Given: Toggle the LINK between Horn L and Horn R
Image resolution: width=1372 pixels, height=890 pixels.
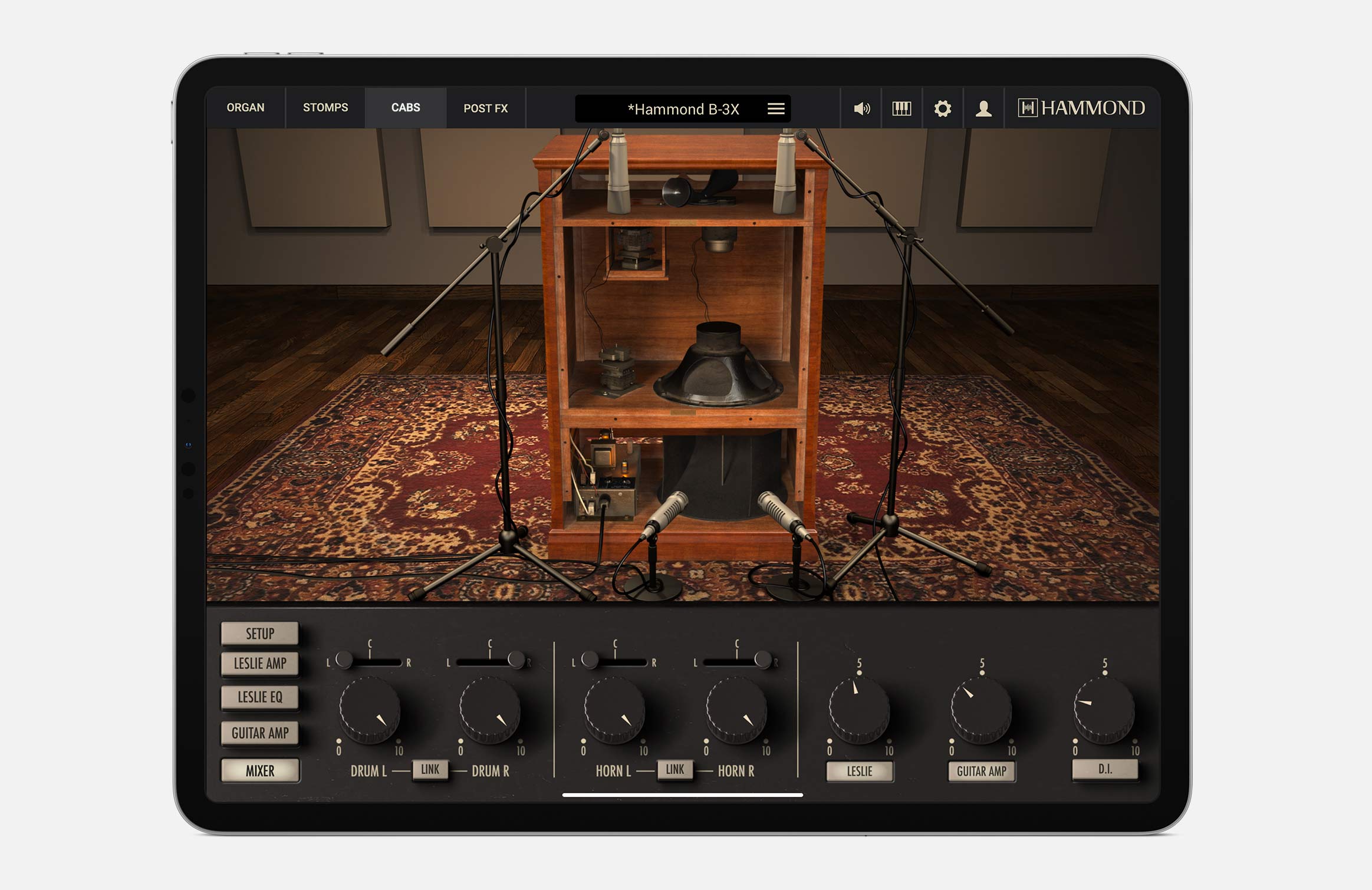Looking at the screenshot, I should (x=675, y=769).
